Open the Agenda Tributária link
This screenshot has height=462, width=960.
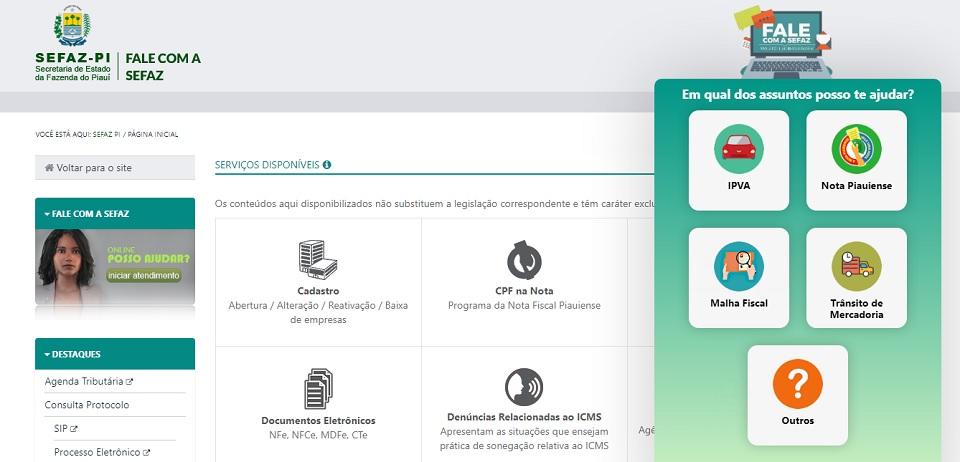tap(84, 381)
